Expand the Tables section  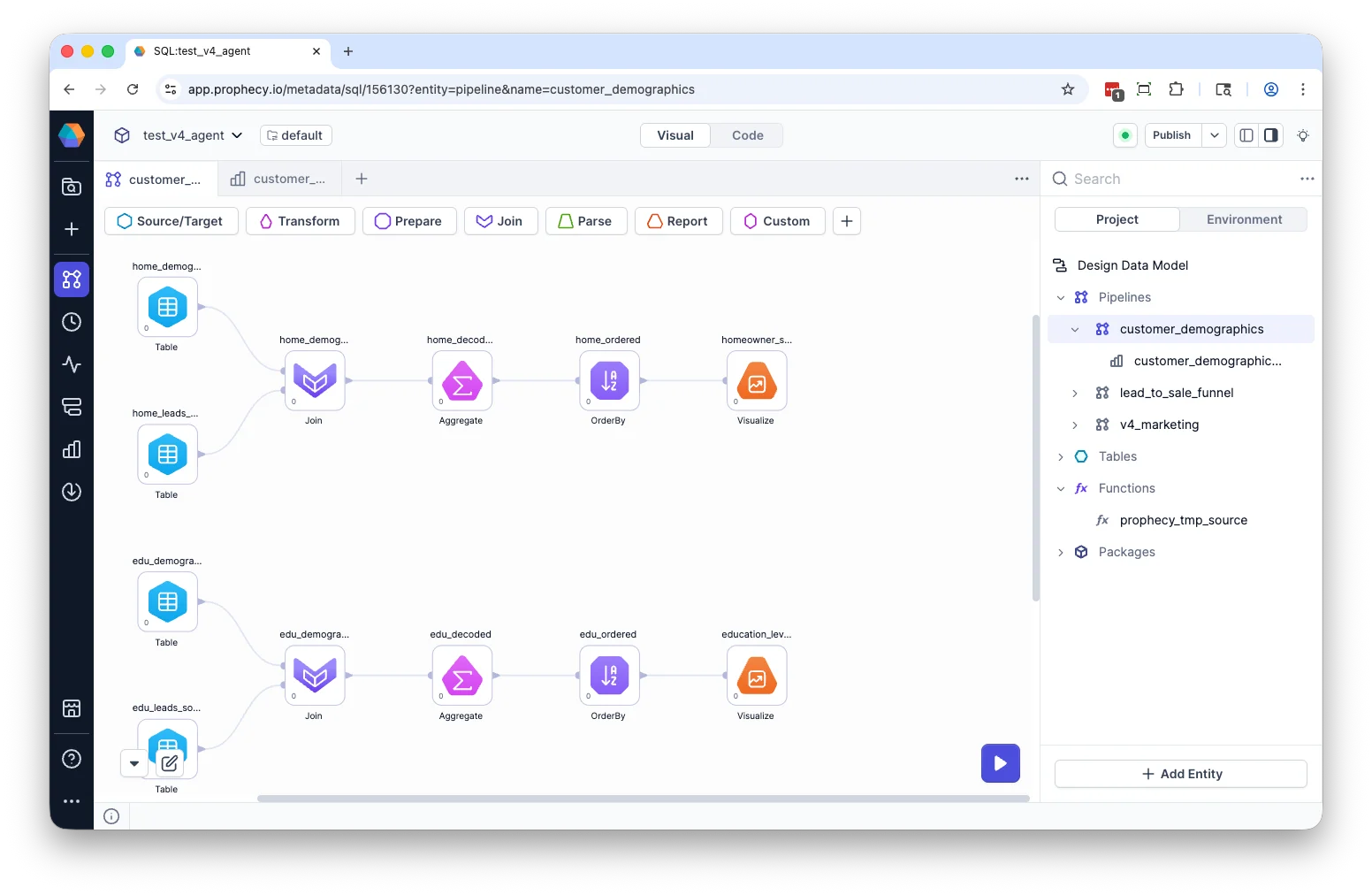click(x=1061, y=456)
